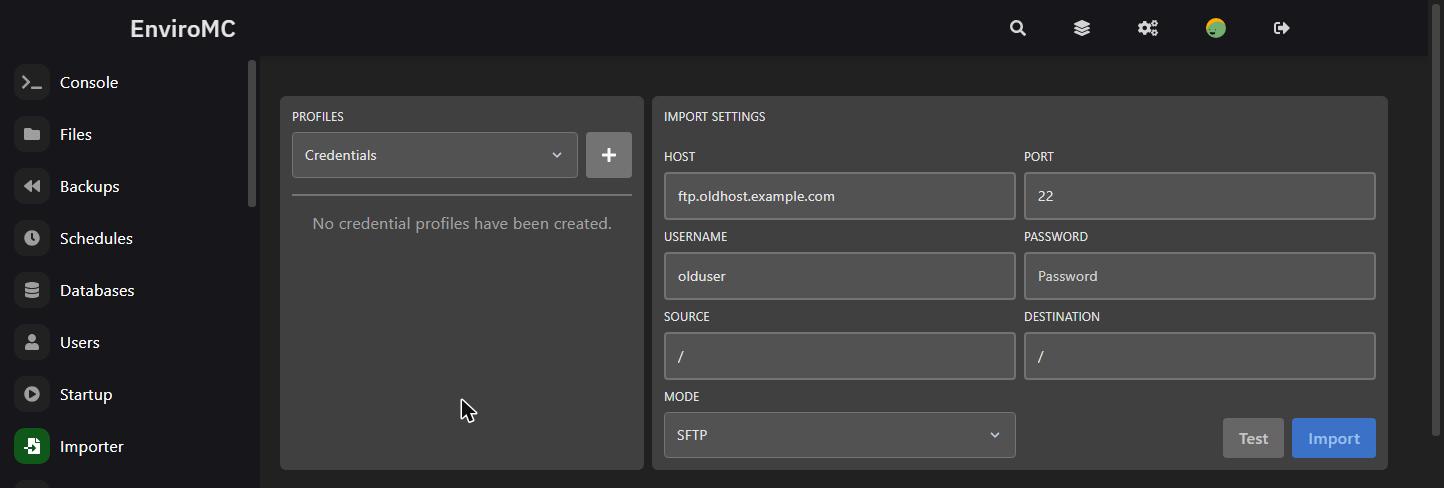
Task: Click the sidebar vertical scrollbar
Action: (253, 134)
